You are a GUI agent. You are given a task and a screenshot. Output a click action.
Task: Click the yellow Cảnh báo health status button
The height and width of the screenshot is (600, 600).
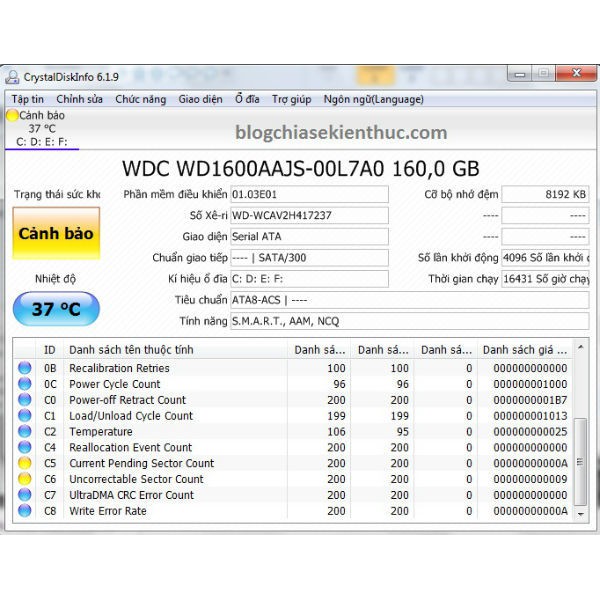(56, 234)
